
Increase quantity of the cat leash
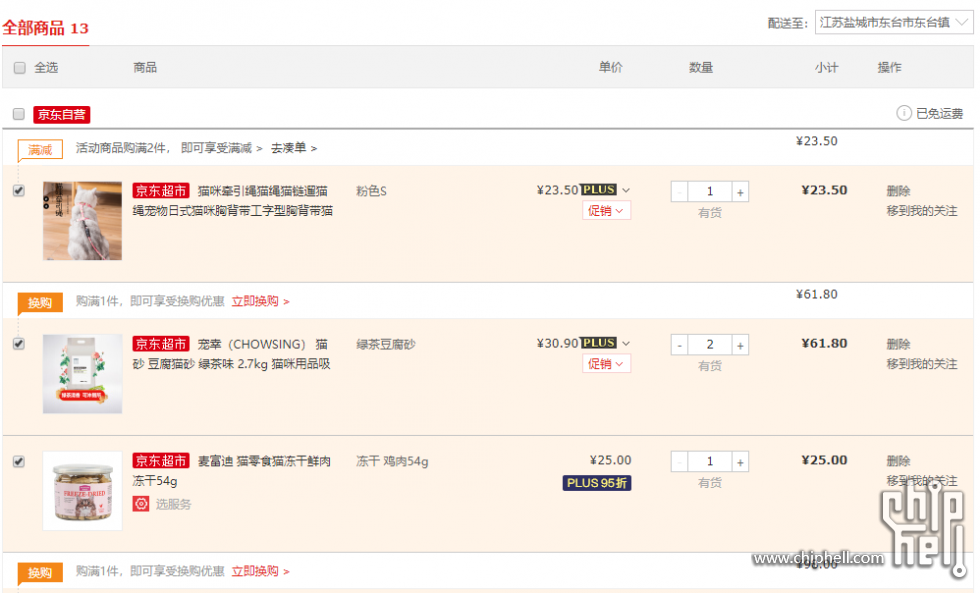point(740,192)
